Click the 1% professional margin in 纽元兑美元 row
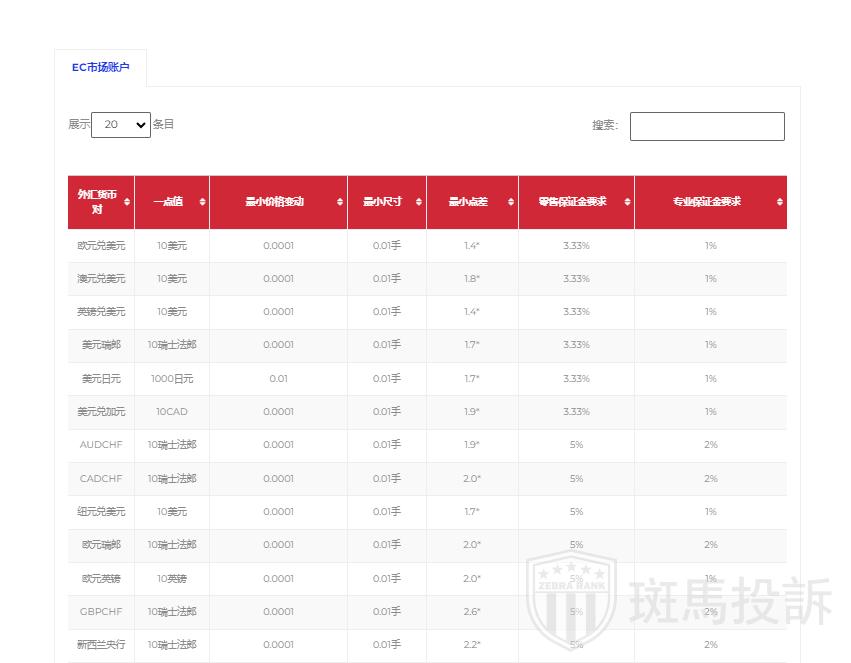Screen dimensions: 851x663 coord(711,512)
